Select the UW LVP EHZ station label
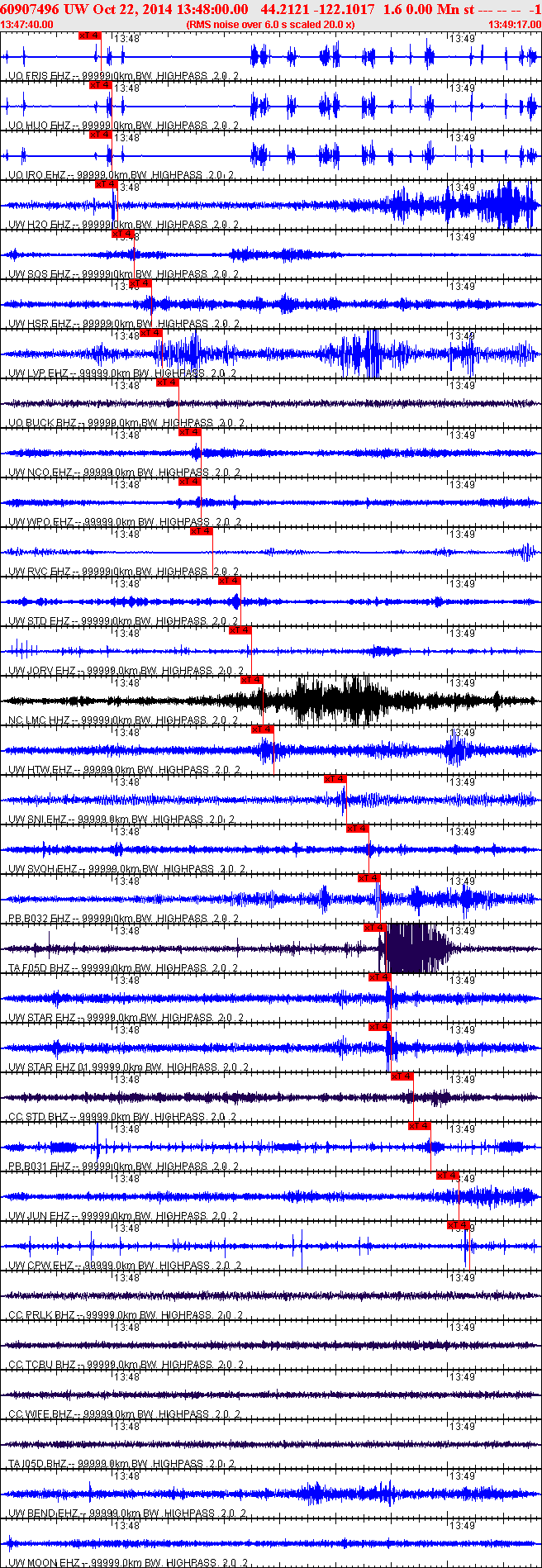Viewport: 542px width, 1568px height. click(122, 373)
